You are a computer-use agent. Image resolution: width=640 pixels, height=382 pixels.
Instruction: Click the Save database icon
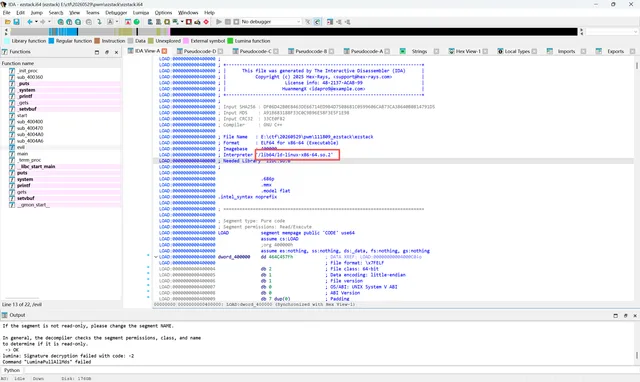pos(16,22)
